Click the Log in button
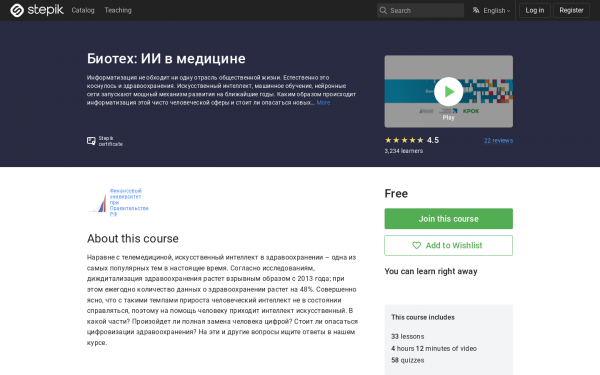The image size is (600, 375). point(535,10)
